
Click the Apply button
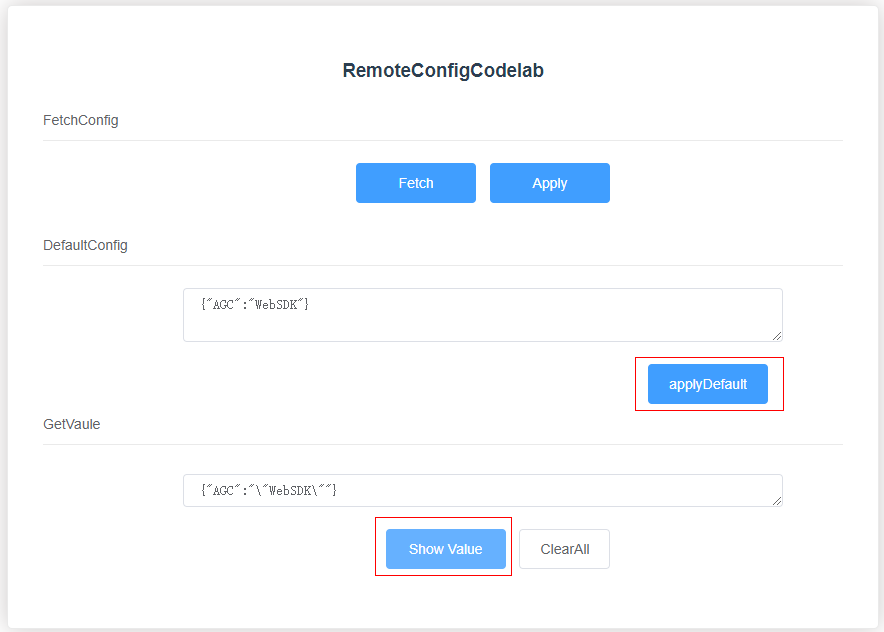click(549, 183)
